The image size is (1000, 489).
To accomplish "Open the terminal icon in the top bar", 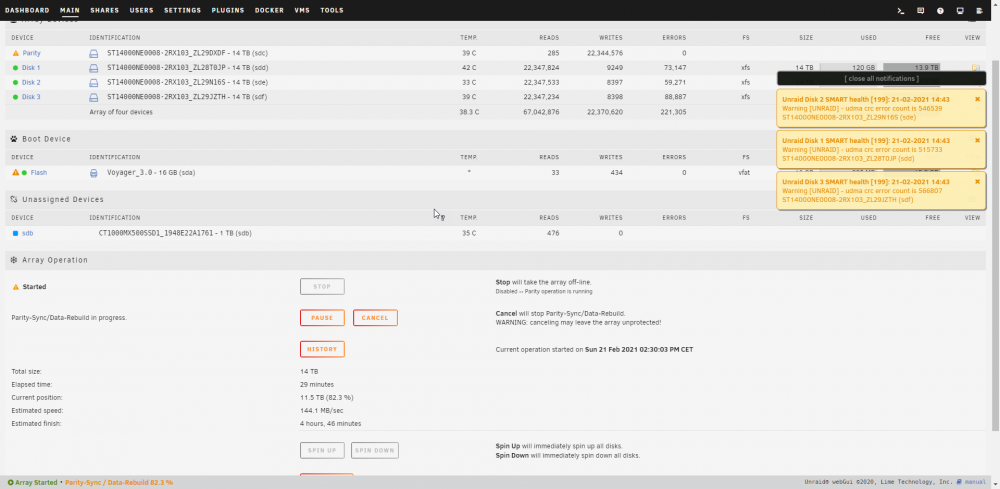I will (x=901, y=11).
